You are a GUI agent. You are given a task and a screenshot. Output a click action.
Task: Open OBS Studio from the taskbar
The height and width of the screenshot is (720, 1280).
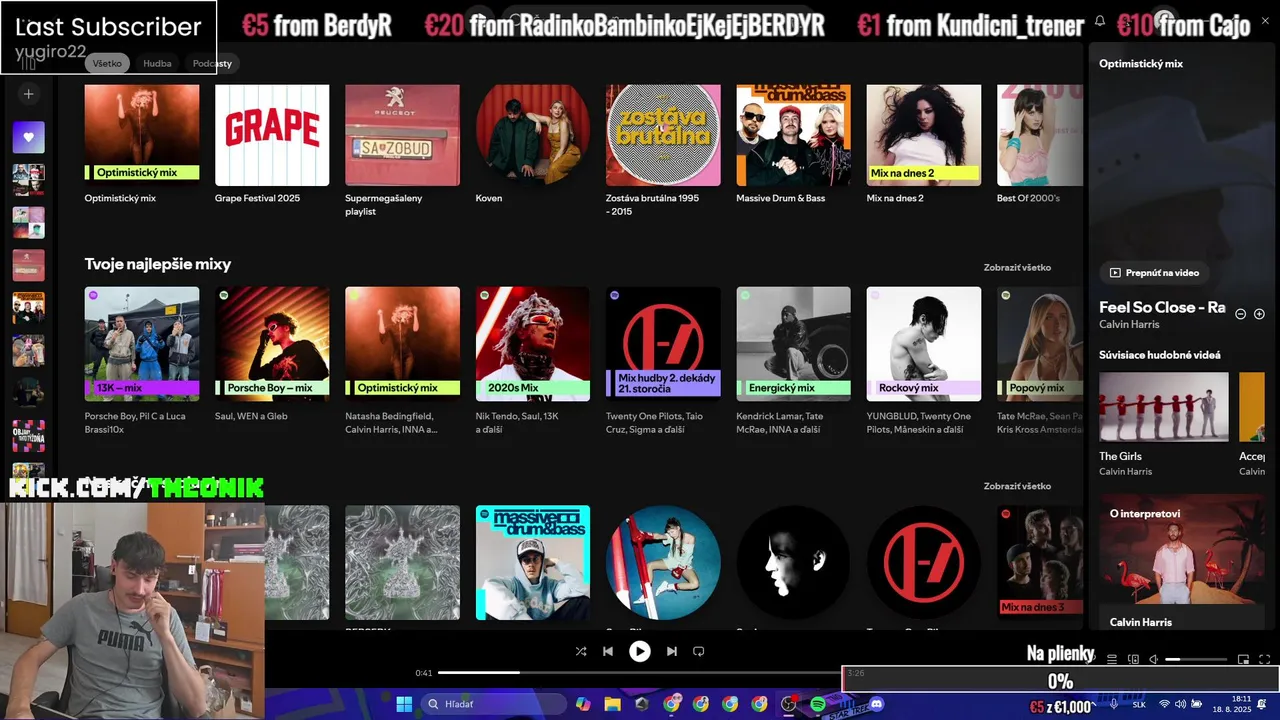pyautogui.click(x=789, y=704)
